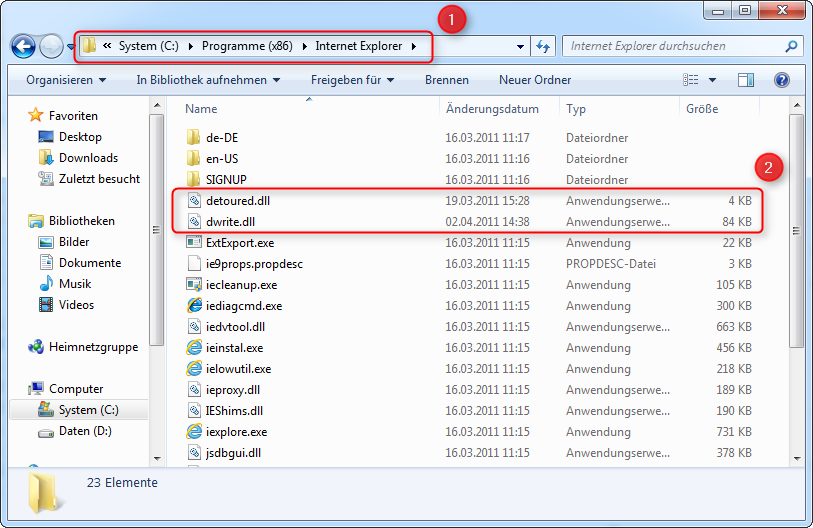Refresh the folder view
Image resolution: width=813 pixels, height=528 pixels.
543,47
